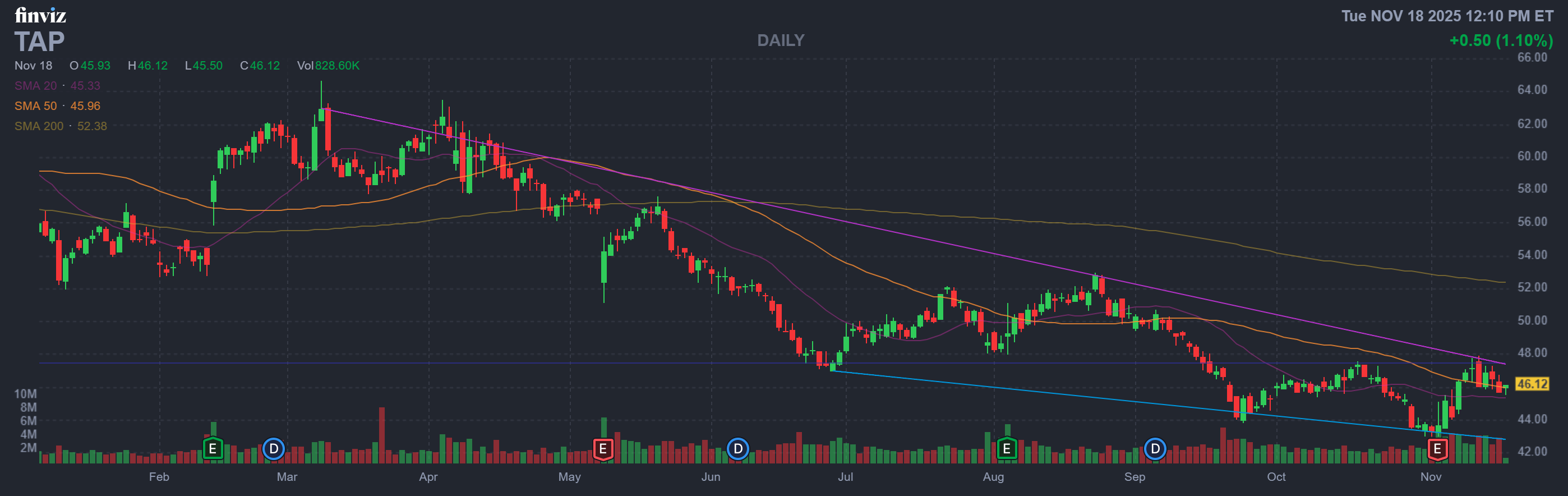This screenshot has width=1568, height=496.
Task: Click the chart date and time stamp
Action: tap(1447, 16)
